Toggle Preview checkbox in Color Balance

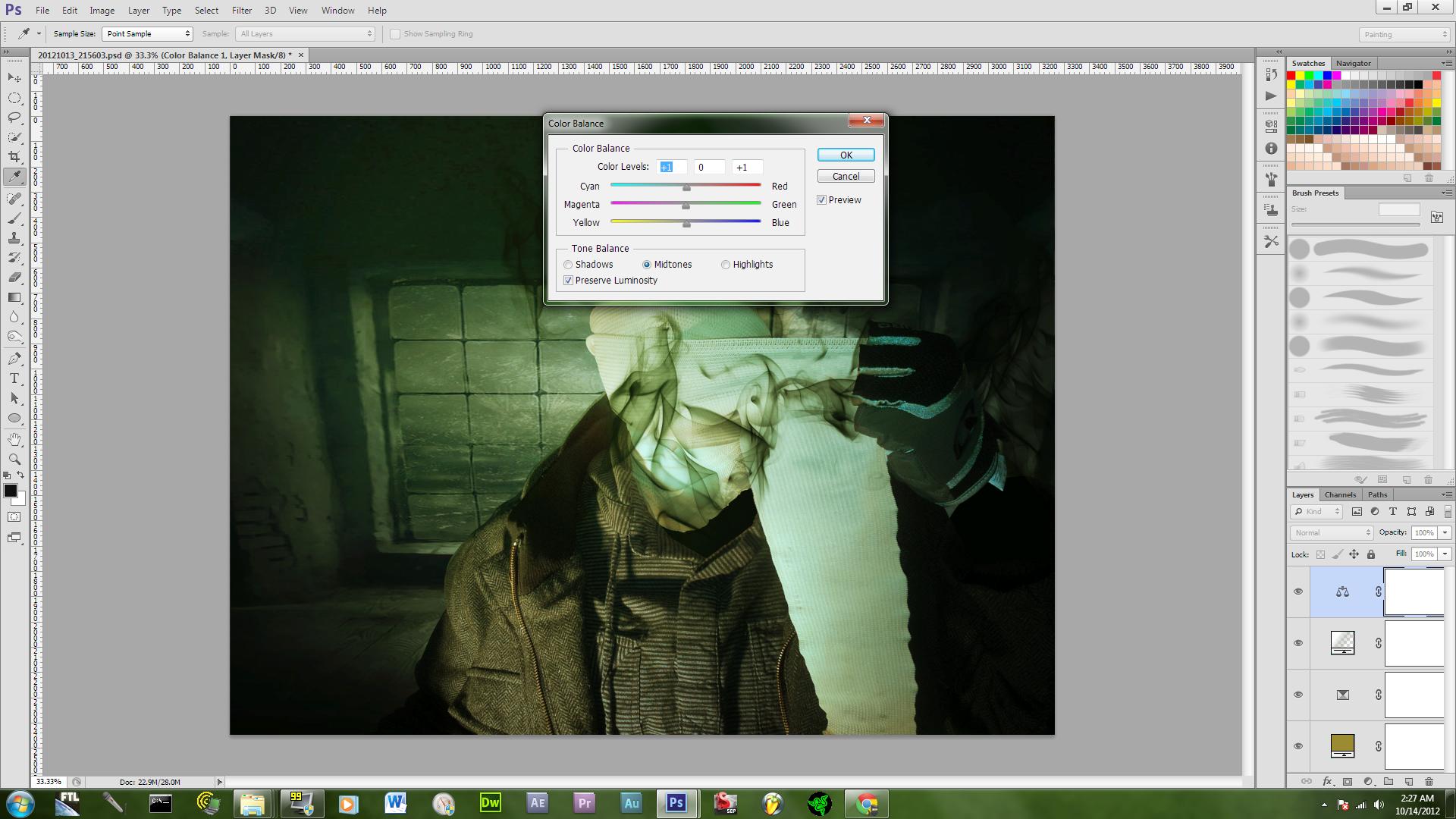[x=821, y=200]
